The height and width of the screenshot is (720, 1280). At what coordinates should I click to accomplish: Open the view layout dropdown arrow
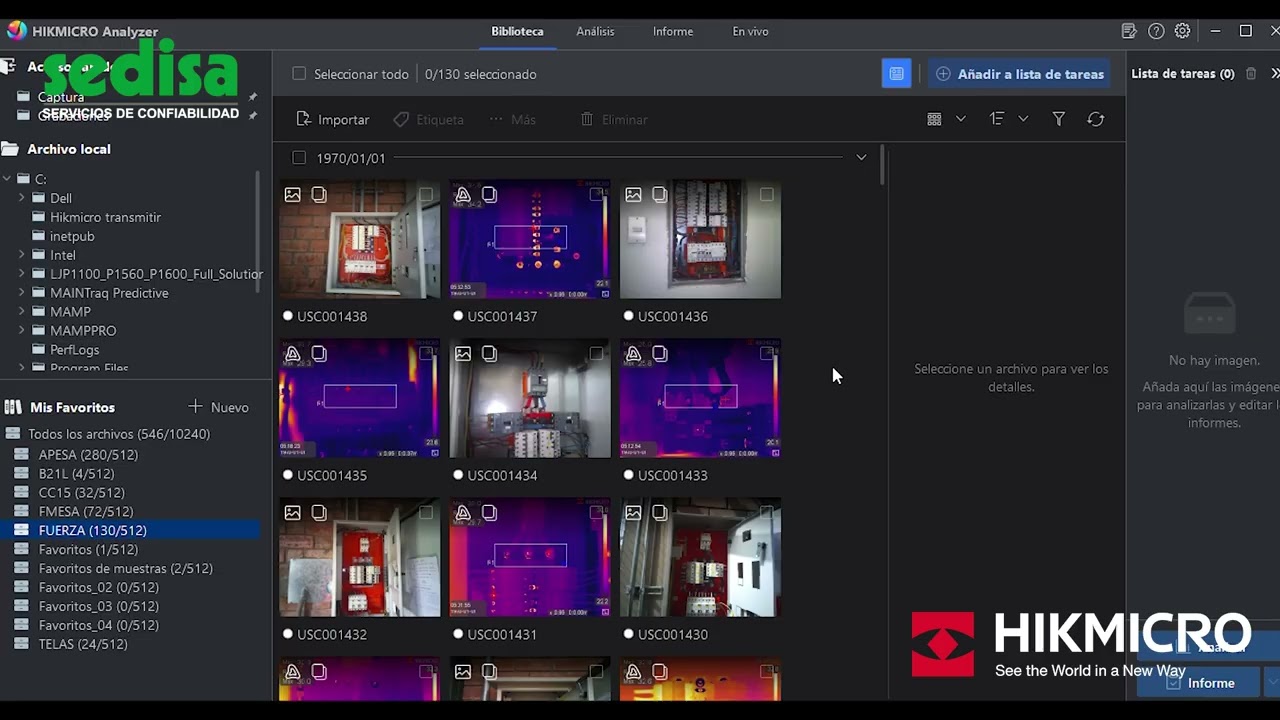(961, 119)
